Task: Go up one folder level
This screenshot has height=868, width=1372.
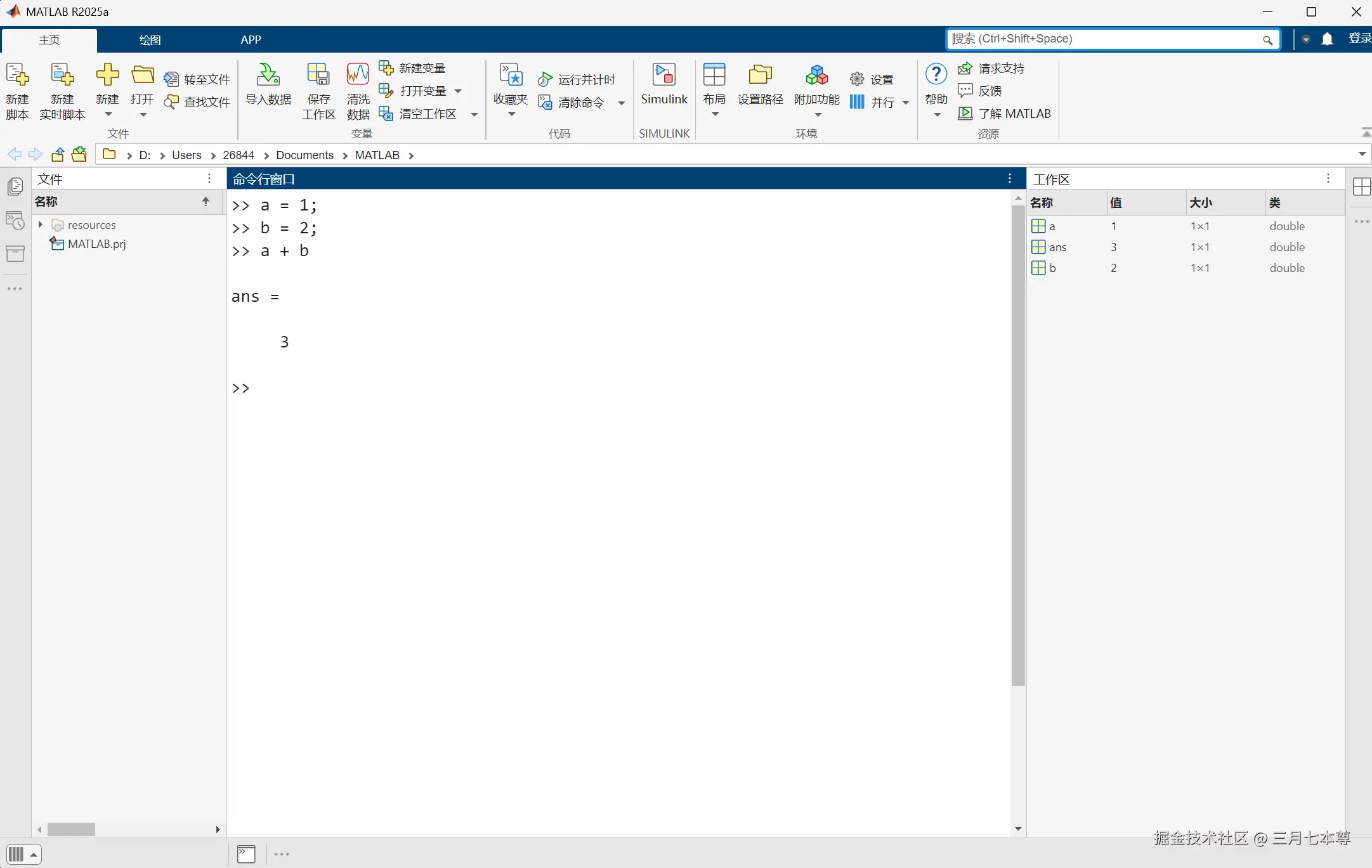Action: tap(58, 155)
